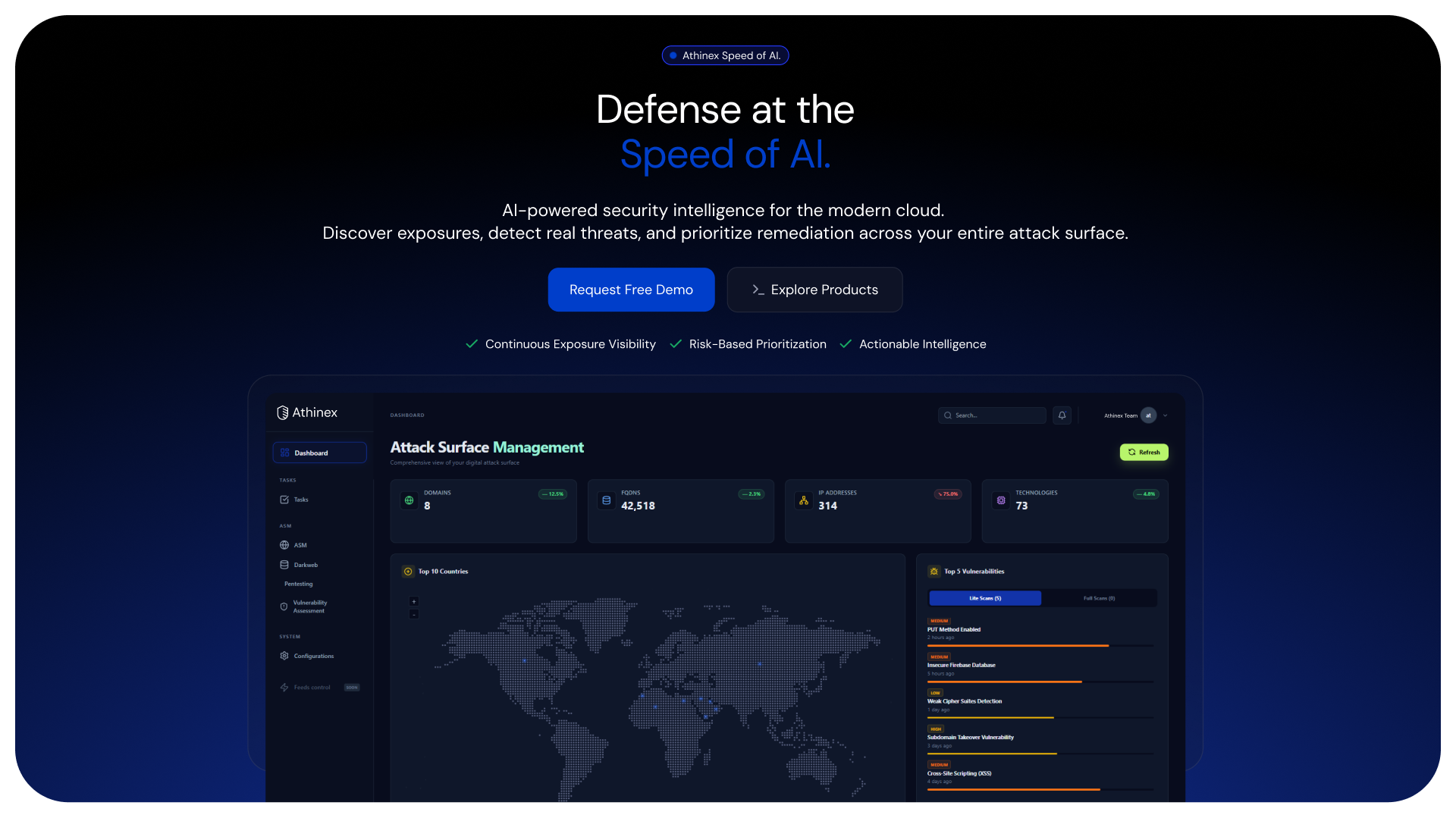Screen dimensions: 1456x818
Task: Click Weak Cipher Suites Detection severity bar
Action: point(1040,717)
